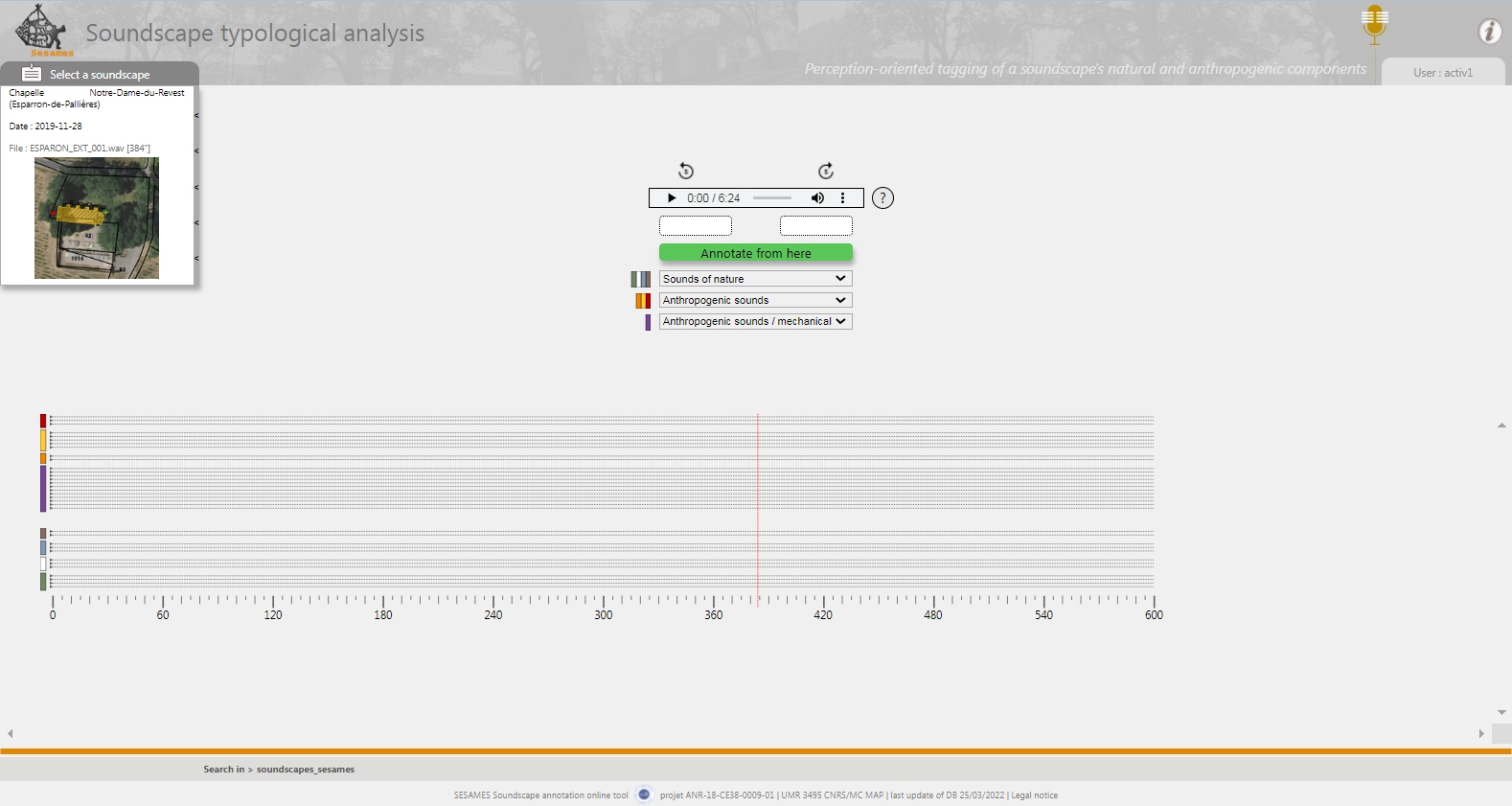Click the audio progress slider
This screenshot has height=806, width=1512.
point(772,198)
